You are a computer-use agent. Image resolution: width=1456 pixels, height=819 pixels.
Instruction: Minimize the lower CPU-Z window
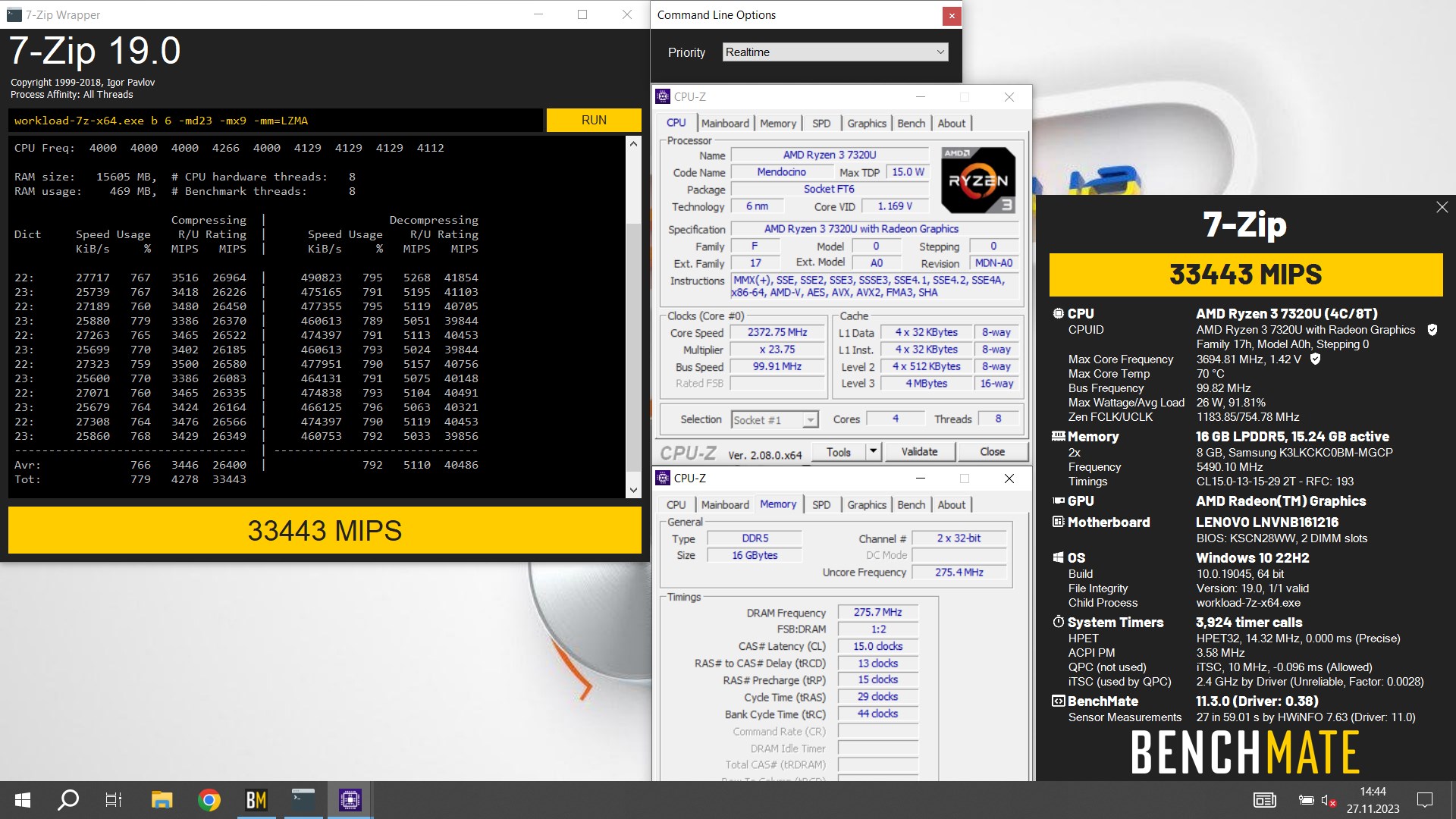pos(920,479)
